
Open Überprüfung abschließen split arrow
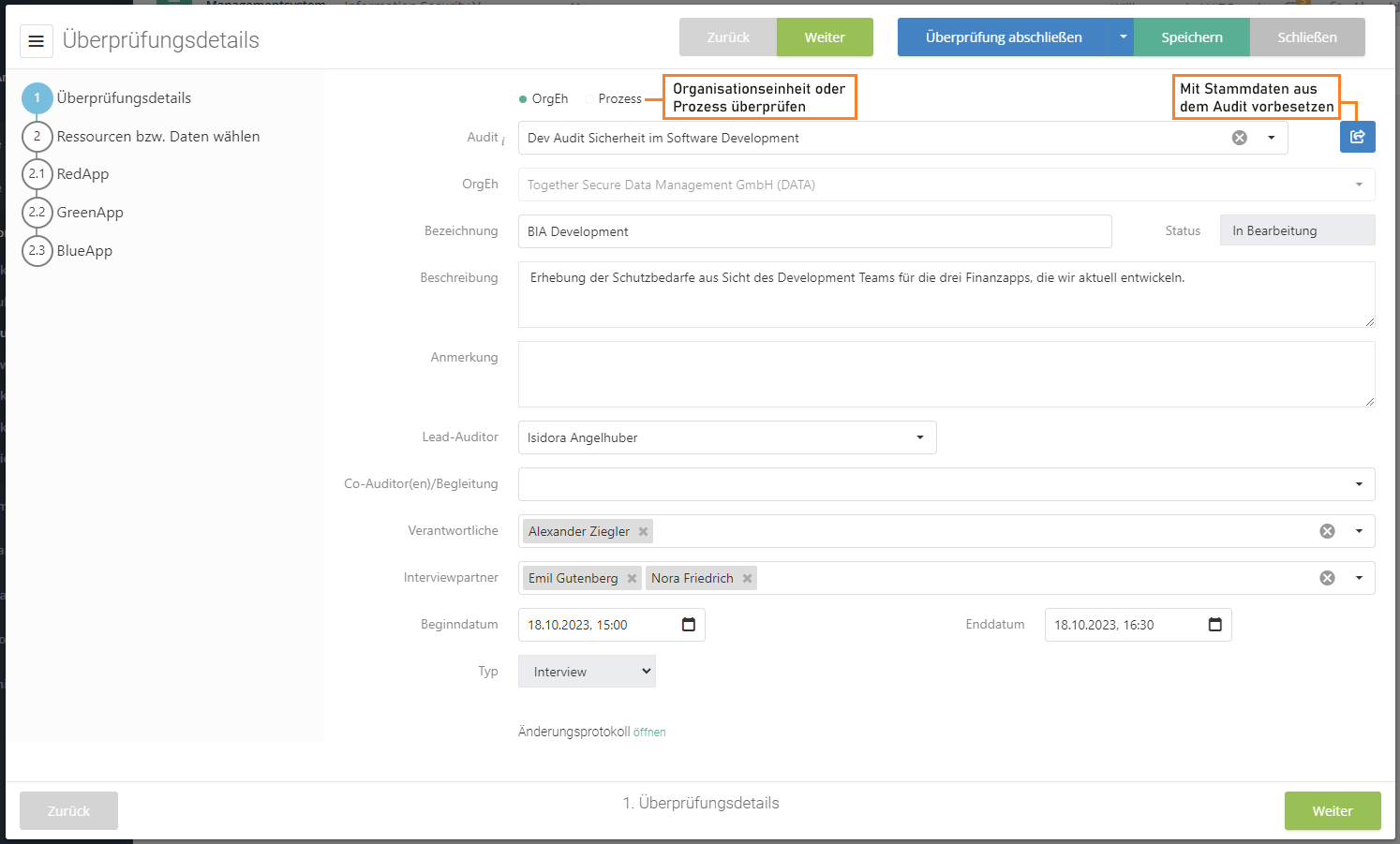(1123, 37)
